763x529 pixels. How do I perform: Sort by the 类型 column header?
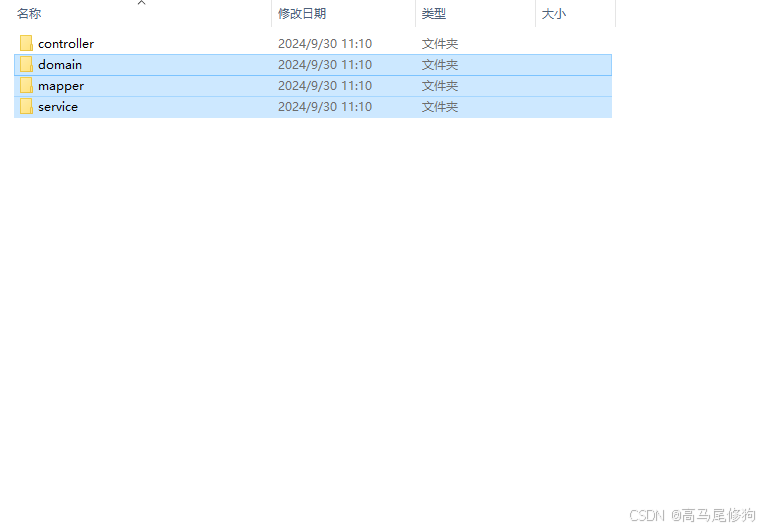coord(434,14)
